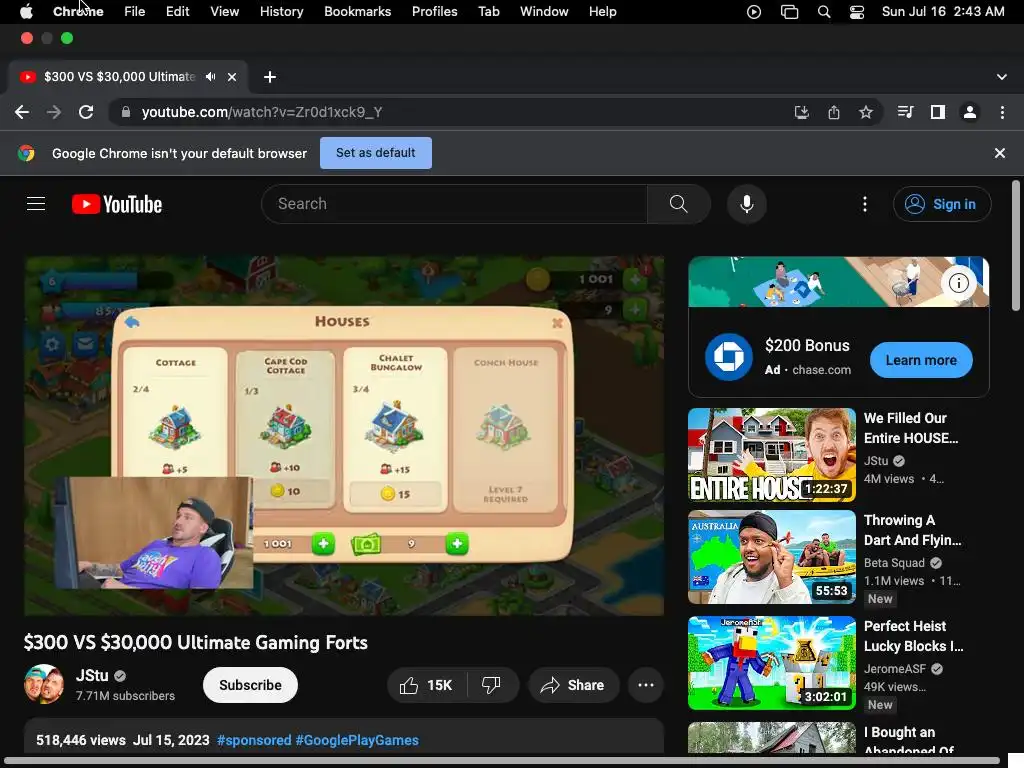Go to YouTube home via logo

coord(117,204)
